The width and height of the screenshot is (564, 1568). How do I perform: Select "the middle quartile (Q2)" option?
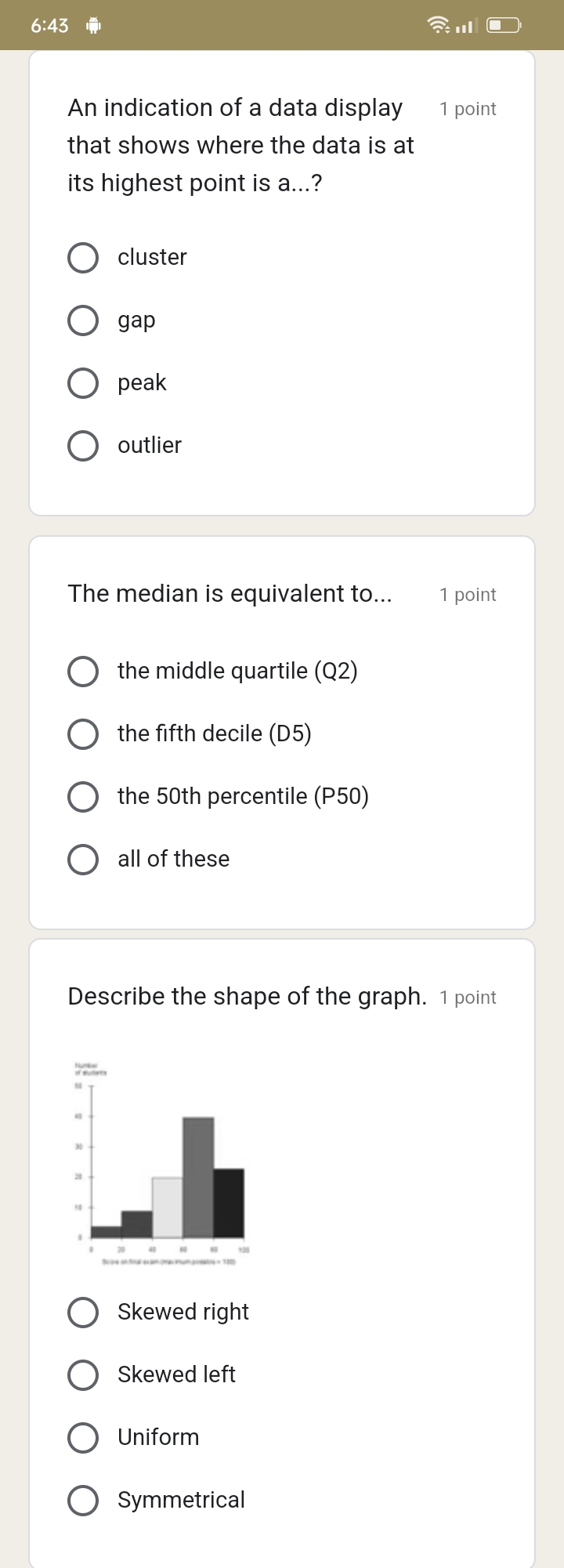83,671
